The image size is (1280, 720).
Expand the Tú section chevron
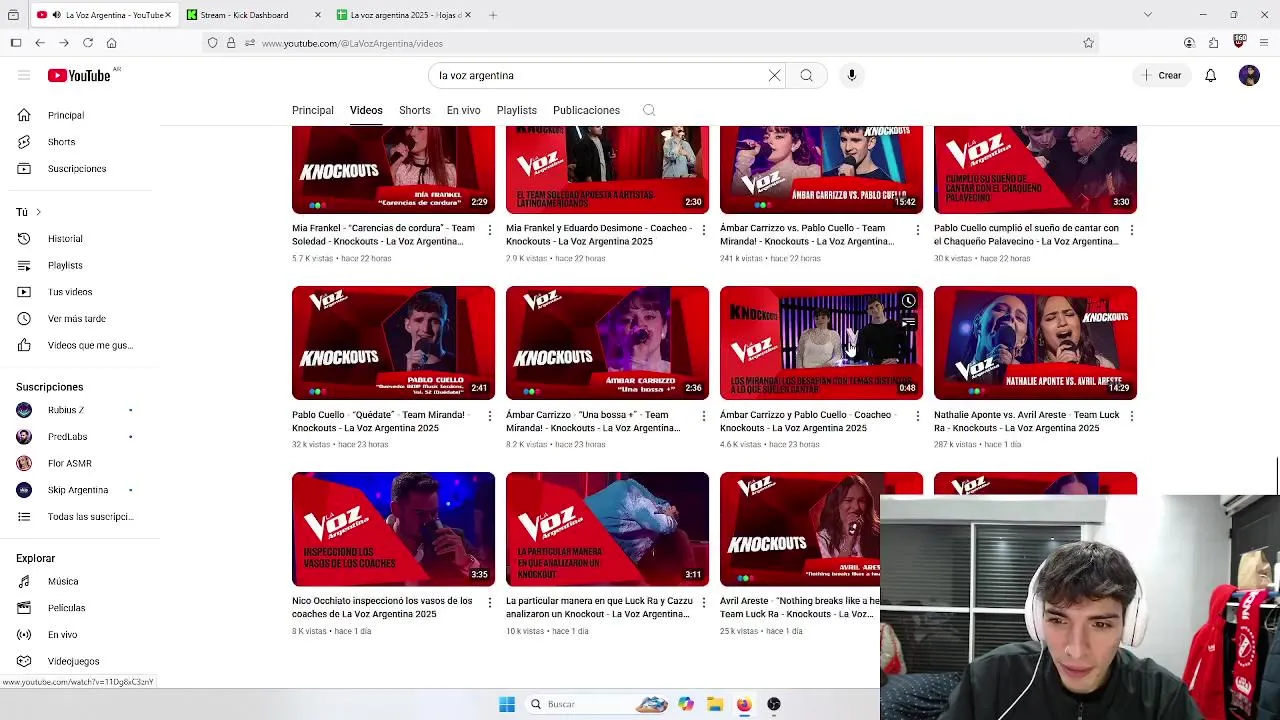pos(38,212)
